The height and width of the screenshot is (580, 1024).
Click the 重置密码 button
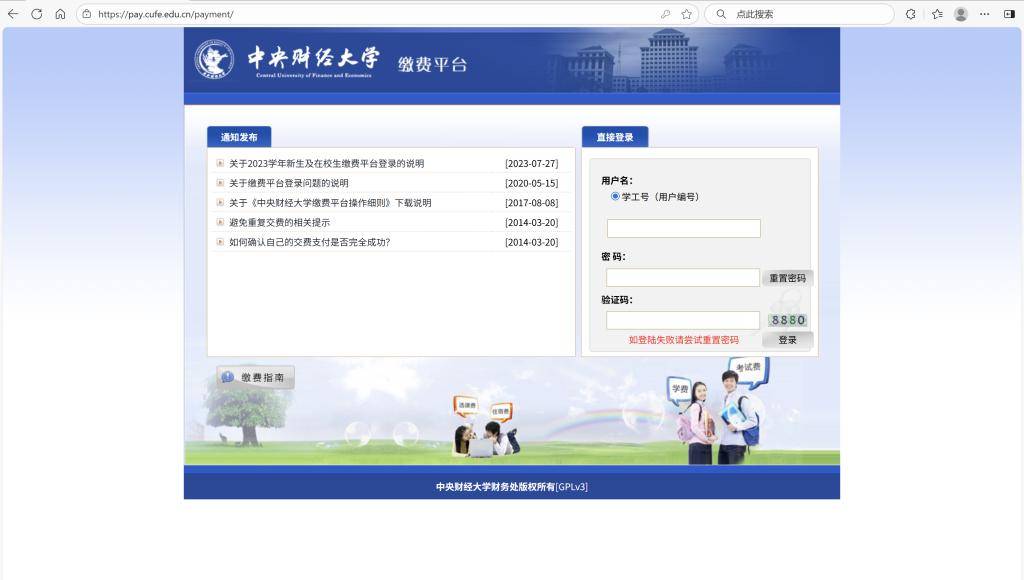pos(787,278)
